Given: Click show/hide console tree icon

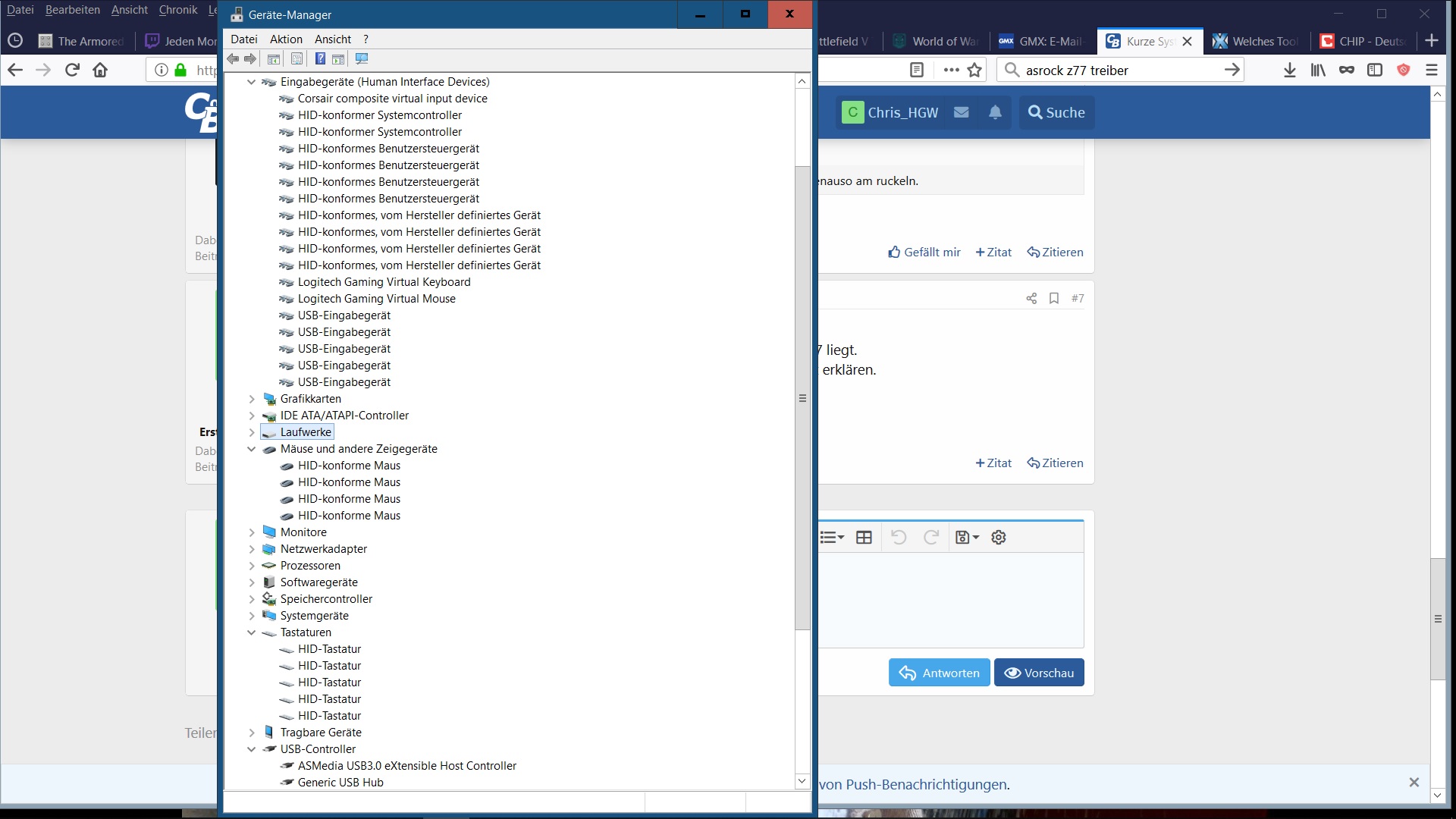Looking at the screenshot, I should (x=274, y=59).
